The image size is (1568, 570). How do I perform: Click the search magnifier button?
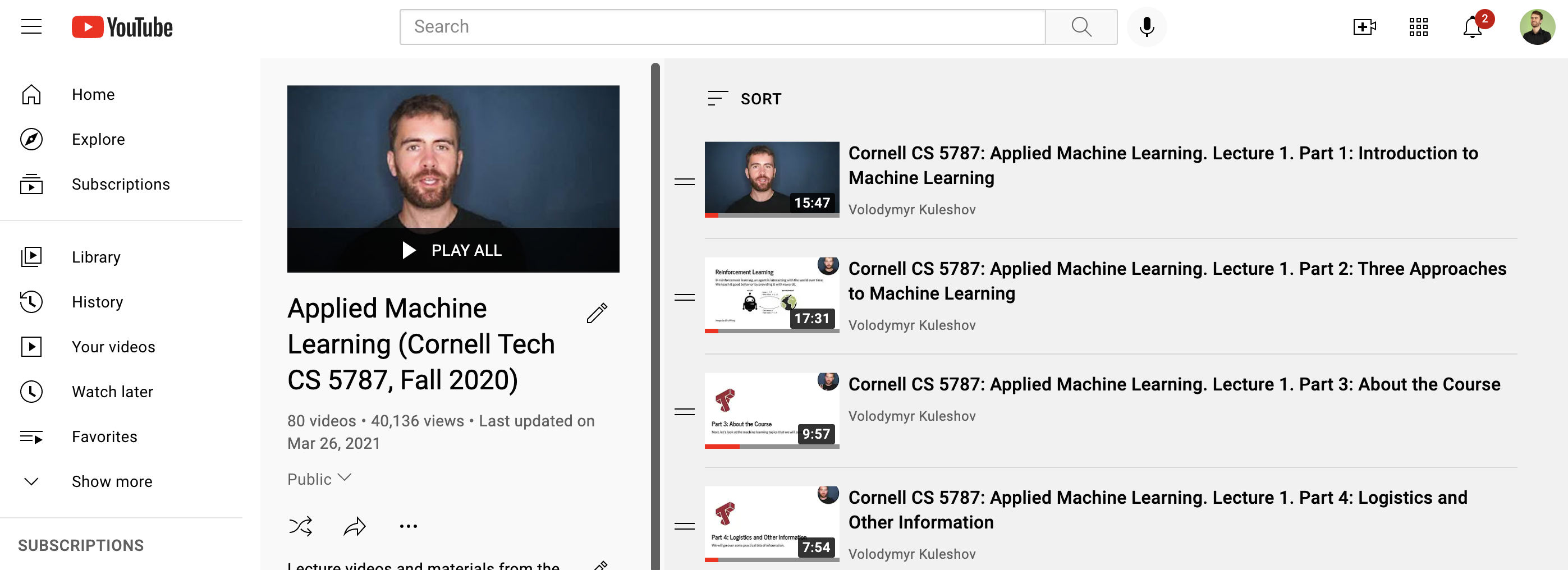pos(1081,27)
